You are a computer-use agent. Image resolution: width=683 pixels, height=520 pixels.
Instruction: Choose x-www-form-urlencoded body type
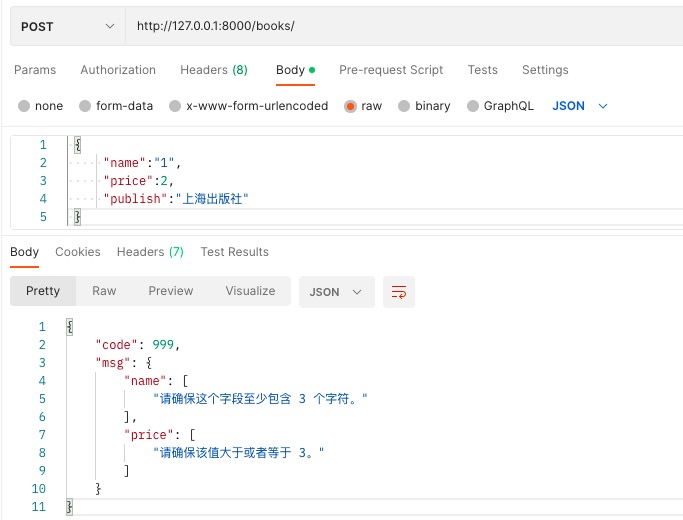pos(175,106)
